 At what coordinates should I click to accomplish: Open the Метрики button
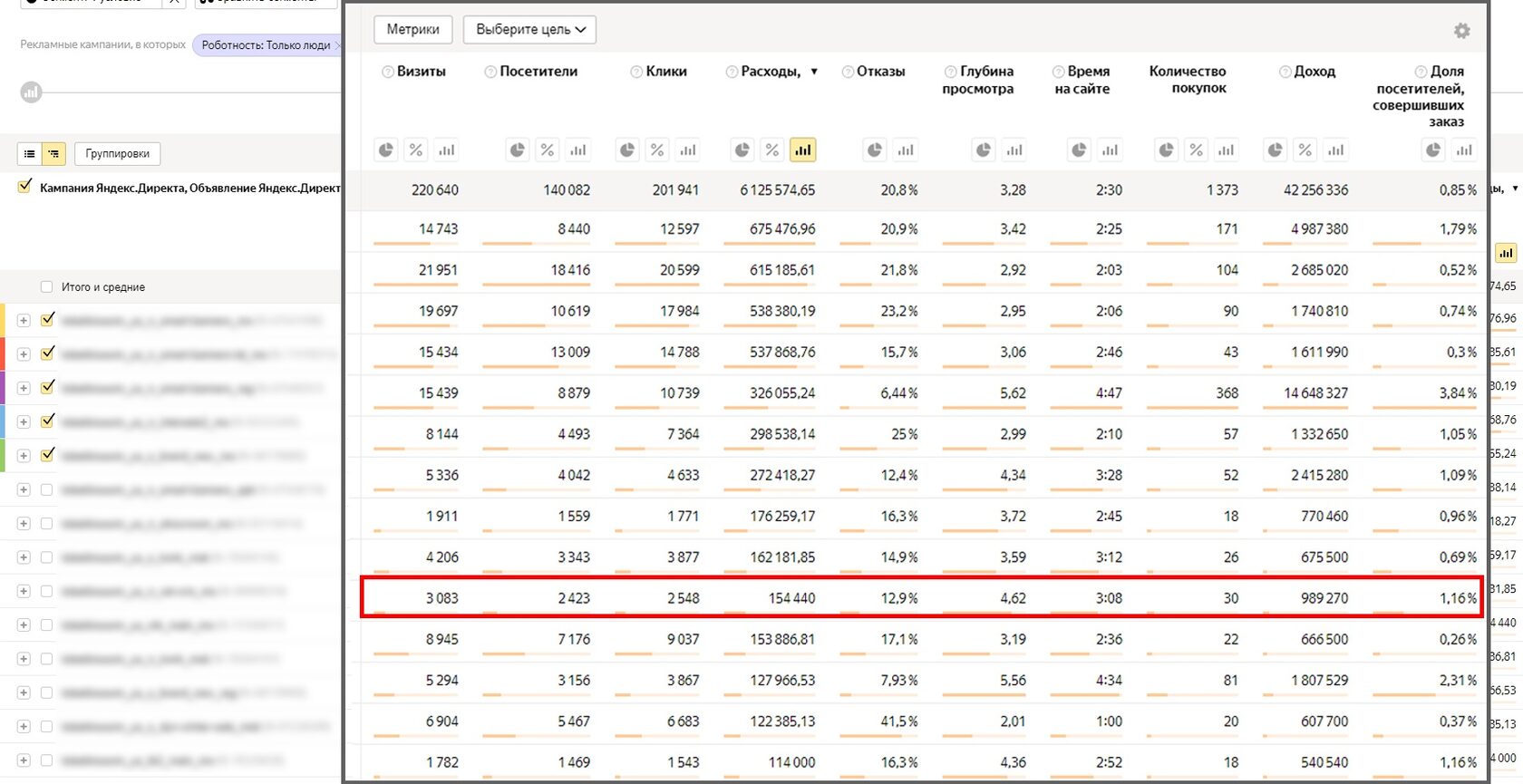coord(412,30)
